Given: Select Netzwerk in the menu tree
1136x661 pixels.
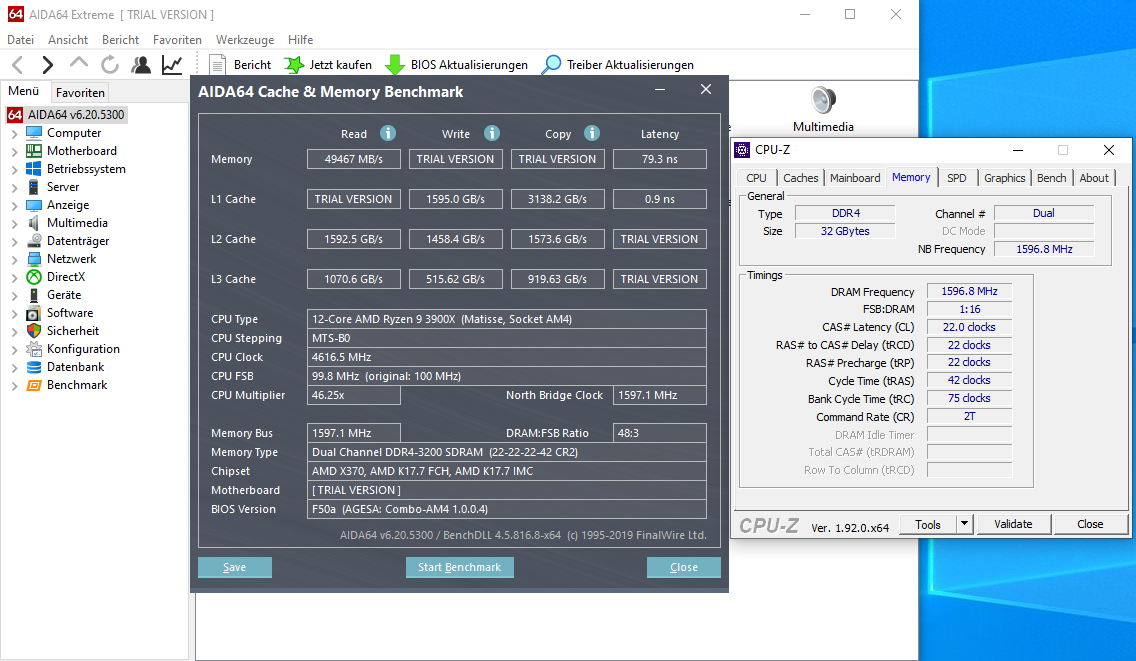Looking at the screenshot, I should point(62,259).
